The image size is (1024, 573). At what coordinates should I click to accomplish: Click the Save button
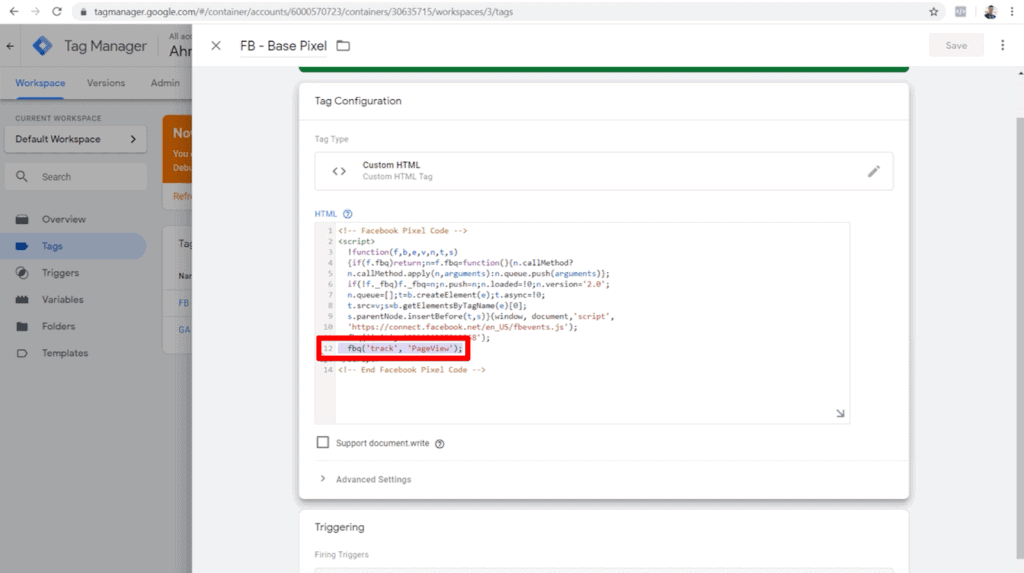(x=956, y=45)
